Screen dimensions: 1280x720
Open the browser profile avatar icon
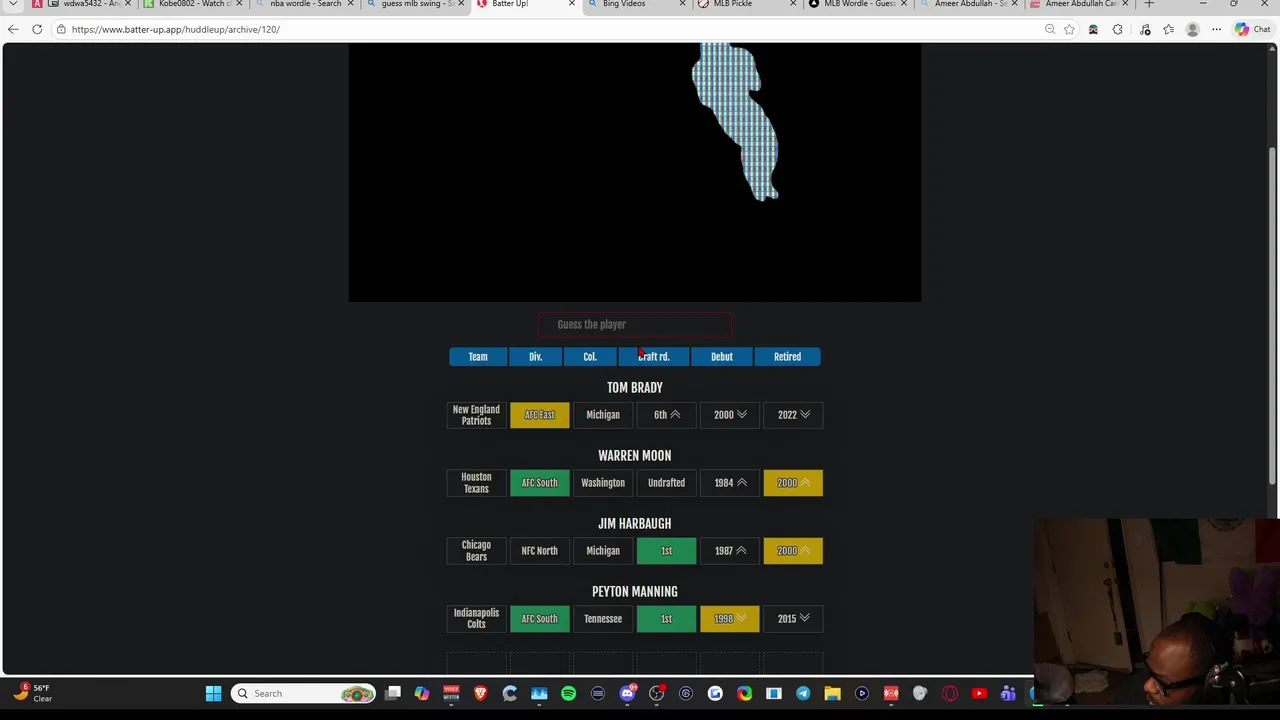tap(1192, 29)
